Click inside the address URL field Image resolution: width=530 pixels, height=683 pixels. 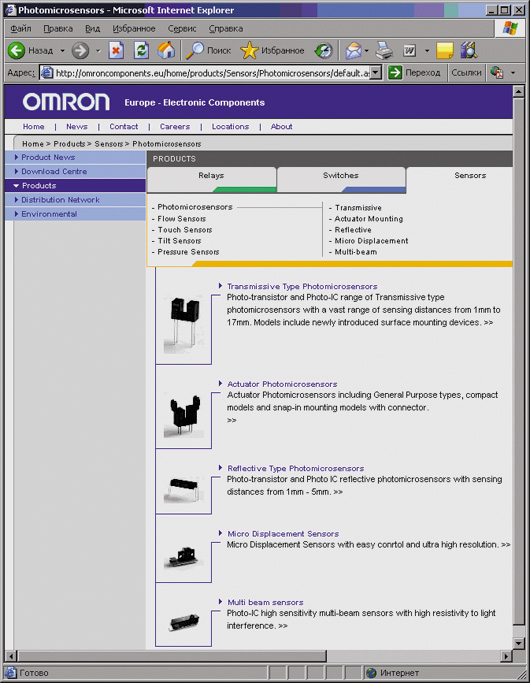[211, 73]
